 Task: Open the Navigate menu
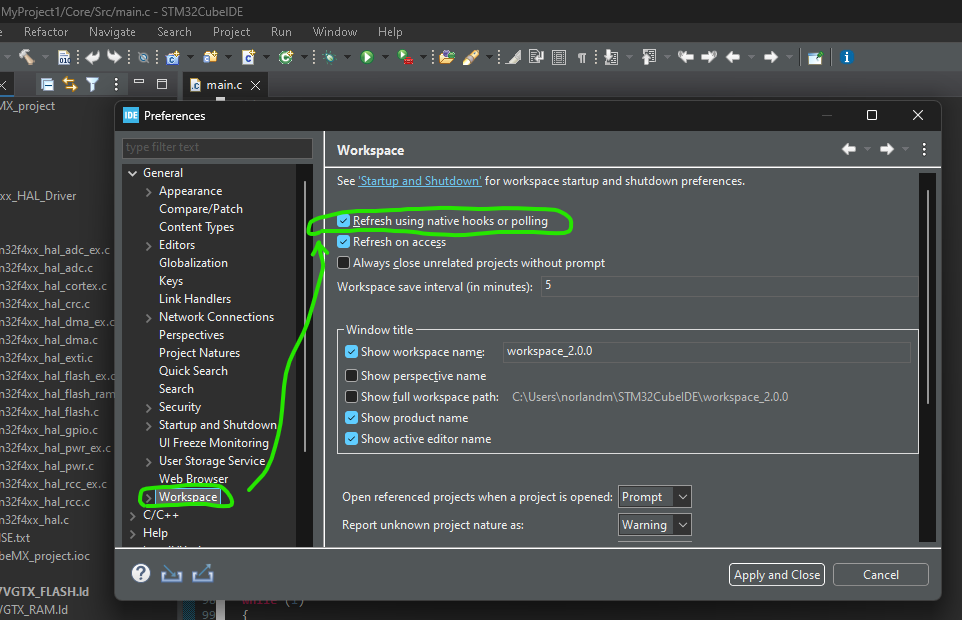(112, 32)
